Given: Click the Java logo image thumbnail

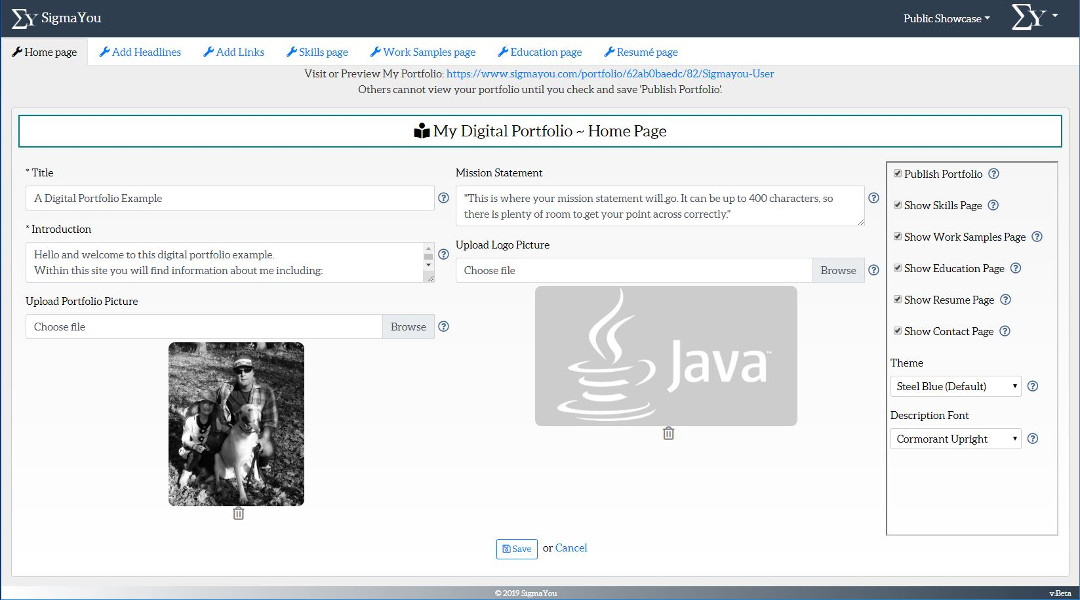Looking at the screenshot, I should pos(666,356).
